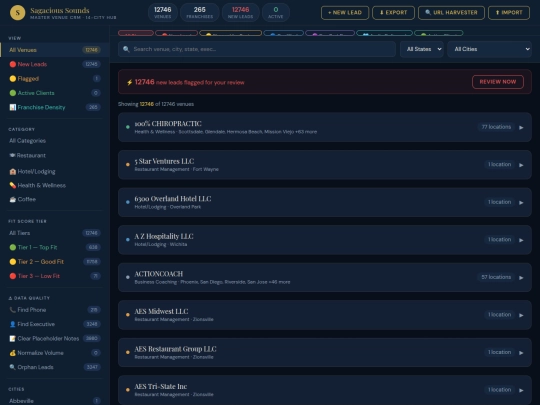Click the Normalize Volume money bag icon
Viewport: 540px width, 405px height.
[x=13, y=353]
